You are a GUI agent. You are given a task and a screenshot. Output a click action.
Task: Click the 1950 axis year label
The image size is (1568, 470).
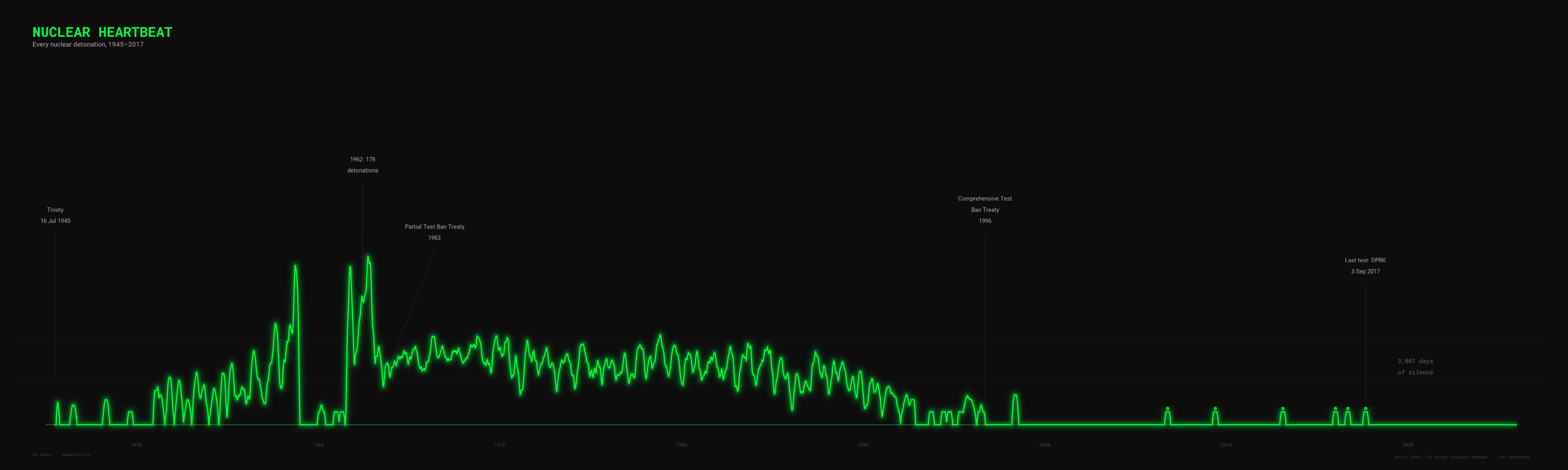(x=136, y=445)
